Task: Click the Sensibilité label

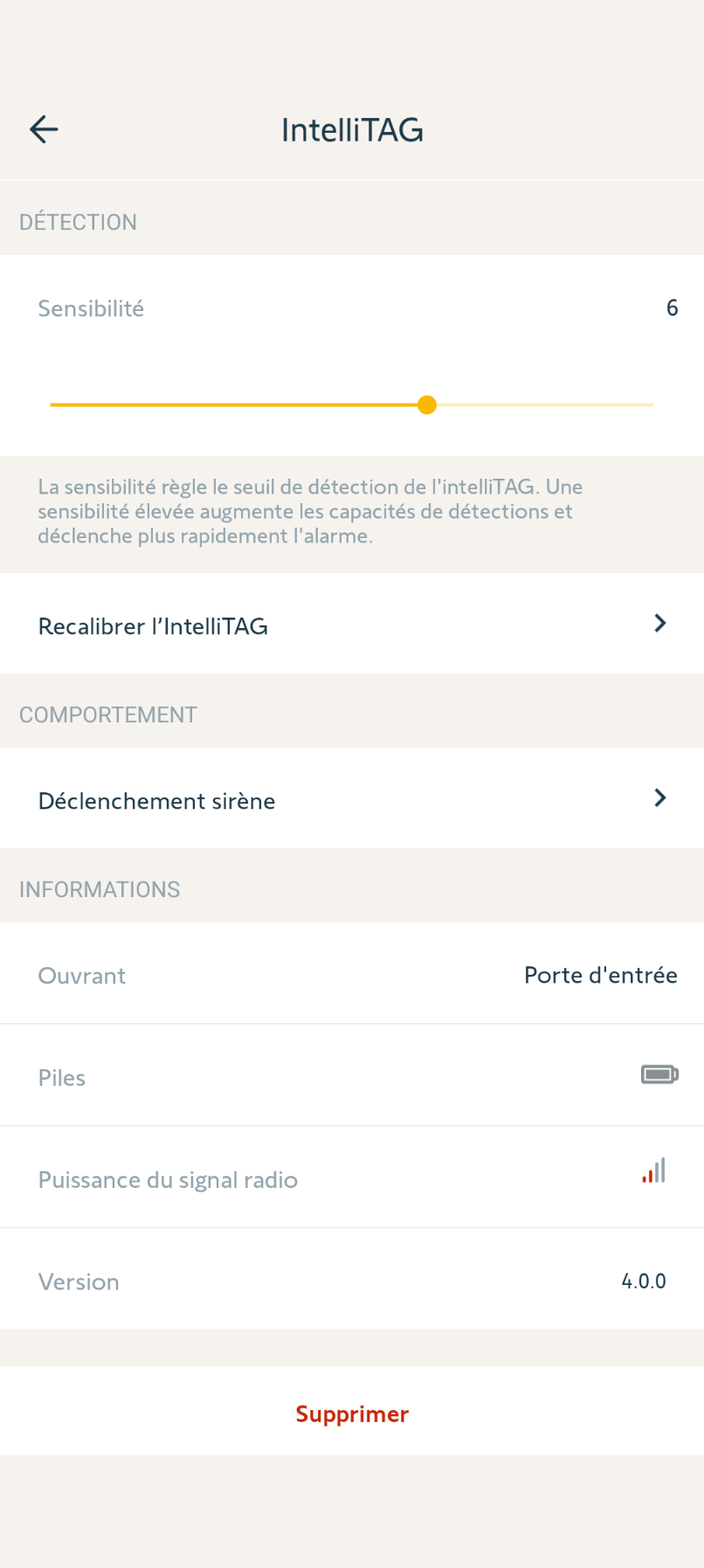Action: click(91, 308)
